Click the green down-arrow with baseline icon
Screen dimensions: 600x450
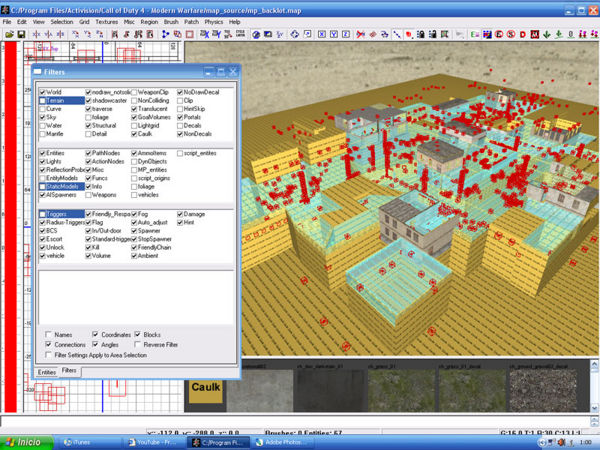[559, 34]
